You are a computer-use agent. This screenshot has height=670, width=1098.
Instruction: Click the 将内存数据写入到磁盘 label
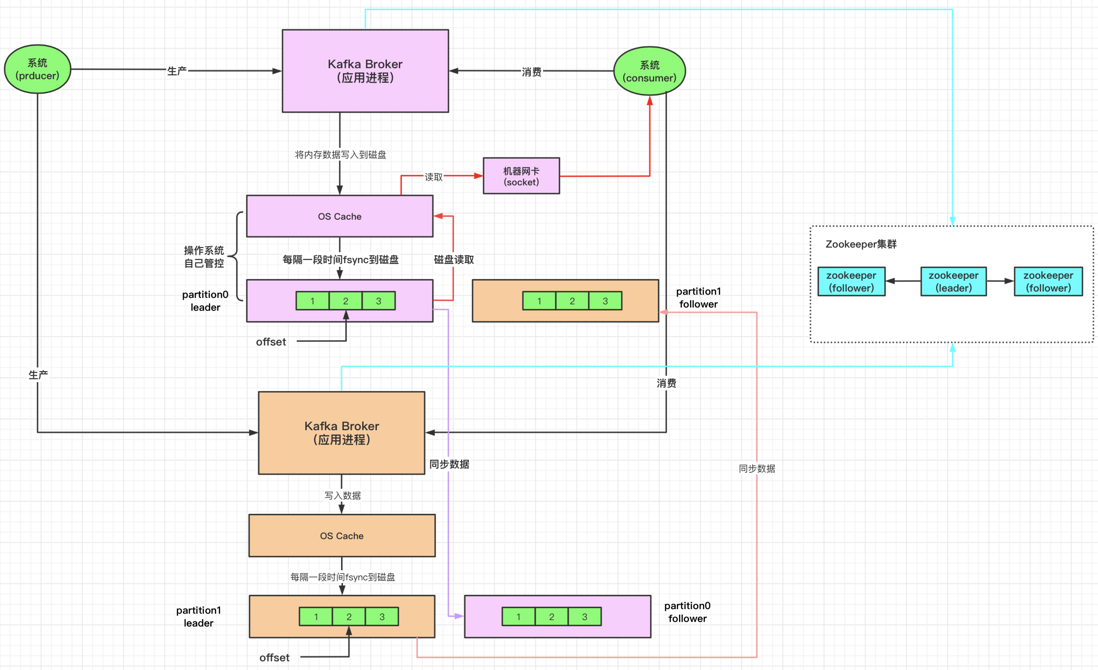coord(340,155)
